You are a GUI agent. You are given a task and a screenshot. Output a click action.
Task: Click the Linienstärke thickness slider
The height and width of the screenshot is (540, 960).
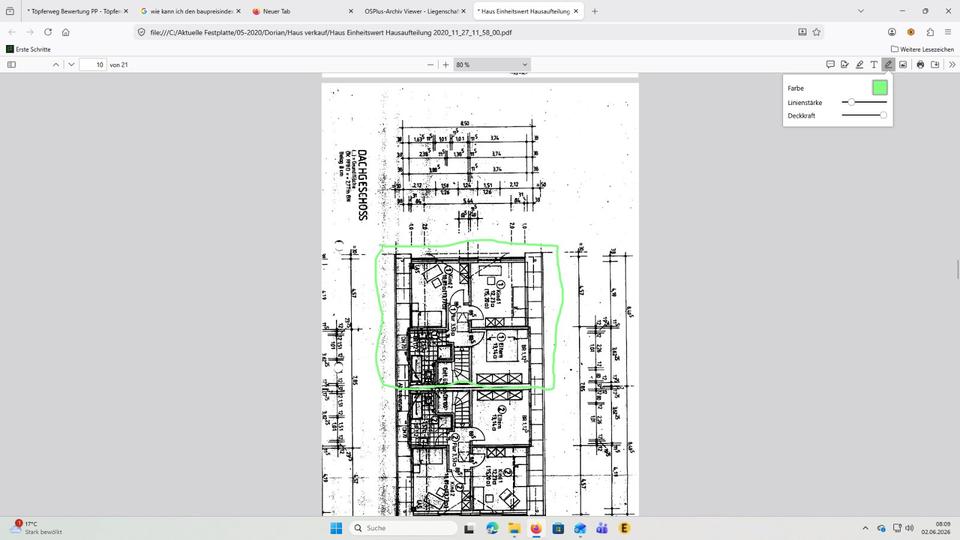(x=864, y=102)
